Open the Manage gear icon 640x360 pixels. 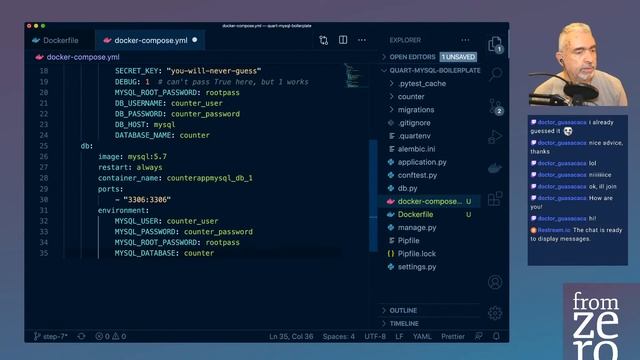point(495,313)
